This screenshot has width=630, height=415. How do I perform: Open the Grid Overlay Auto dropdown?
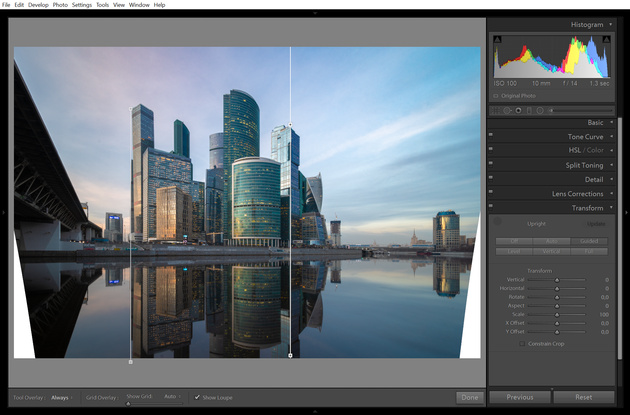172,396
